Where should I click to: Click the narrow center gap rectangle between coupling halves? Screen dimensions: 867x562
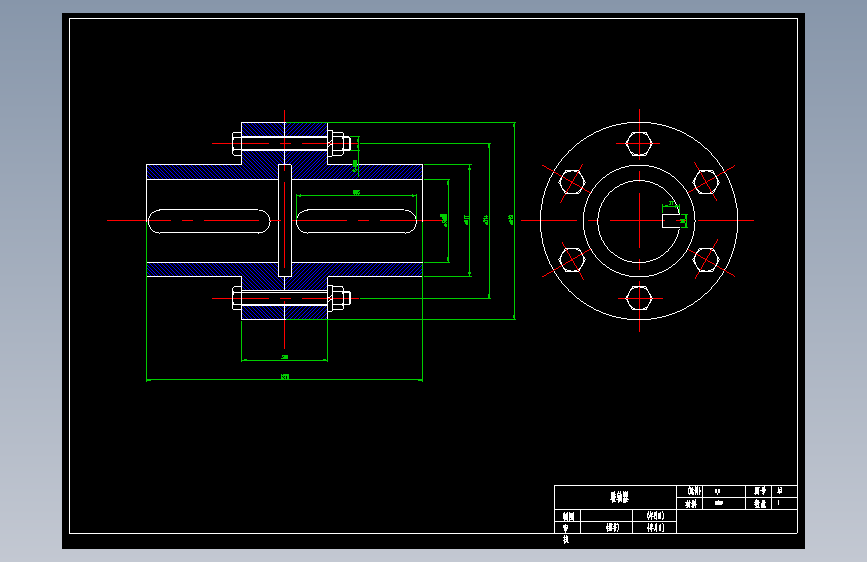(x=285, y=220)
